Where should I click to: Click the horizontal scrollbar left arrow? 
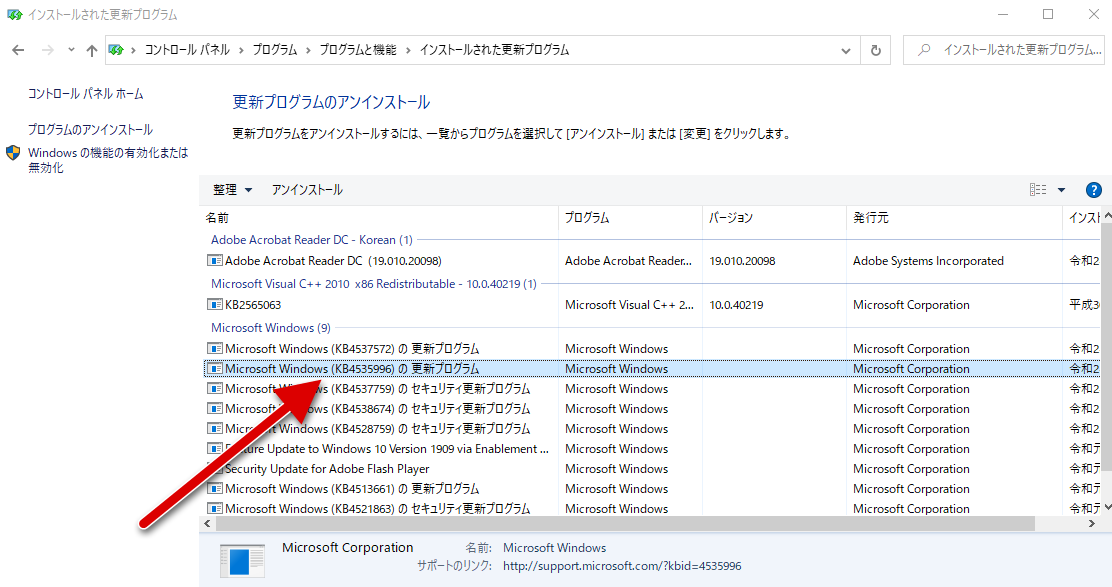pyautogui.click(x=207, y=524)
